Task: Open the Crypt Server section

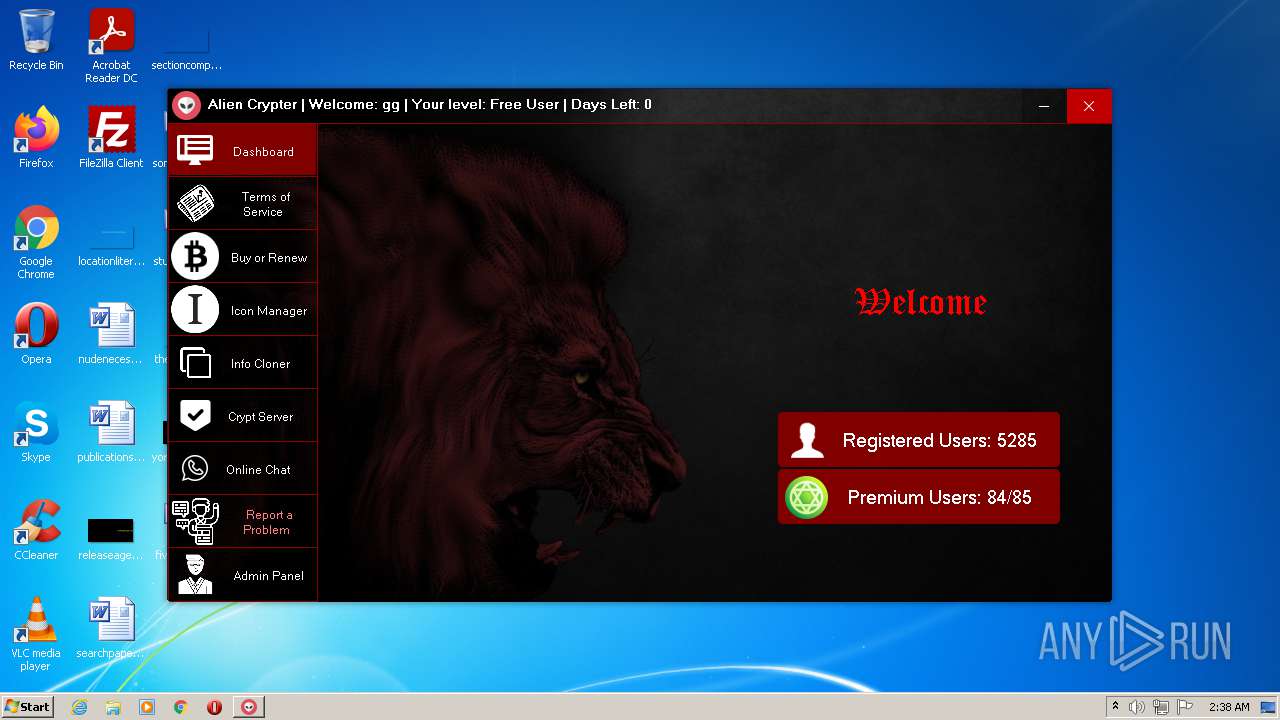Action: 242,416
